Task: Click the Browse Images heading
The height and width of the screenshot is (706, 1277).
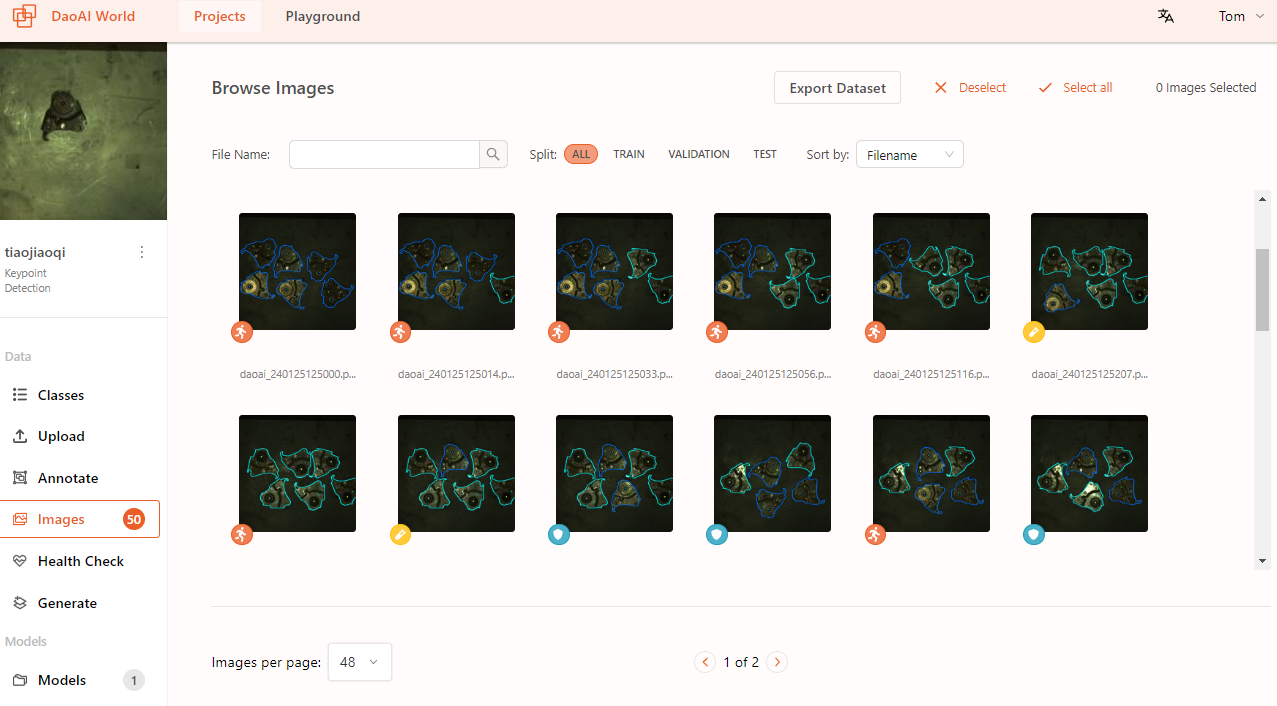Action: click(x=273, y=88)
